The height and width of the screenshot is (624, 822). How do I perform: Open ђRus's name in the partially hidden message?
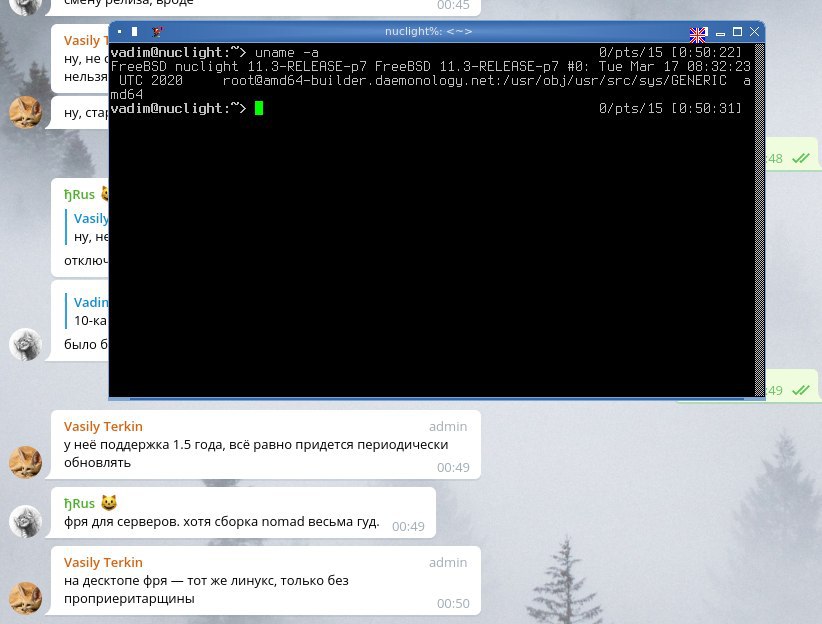79,195
